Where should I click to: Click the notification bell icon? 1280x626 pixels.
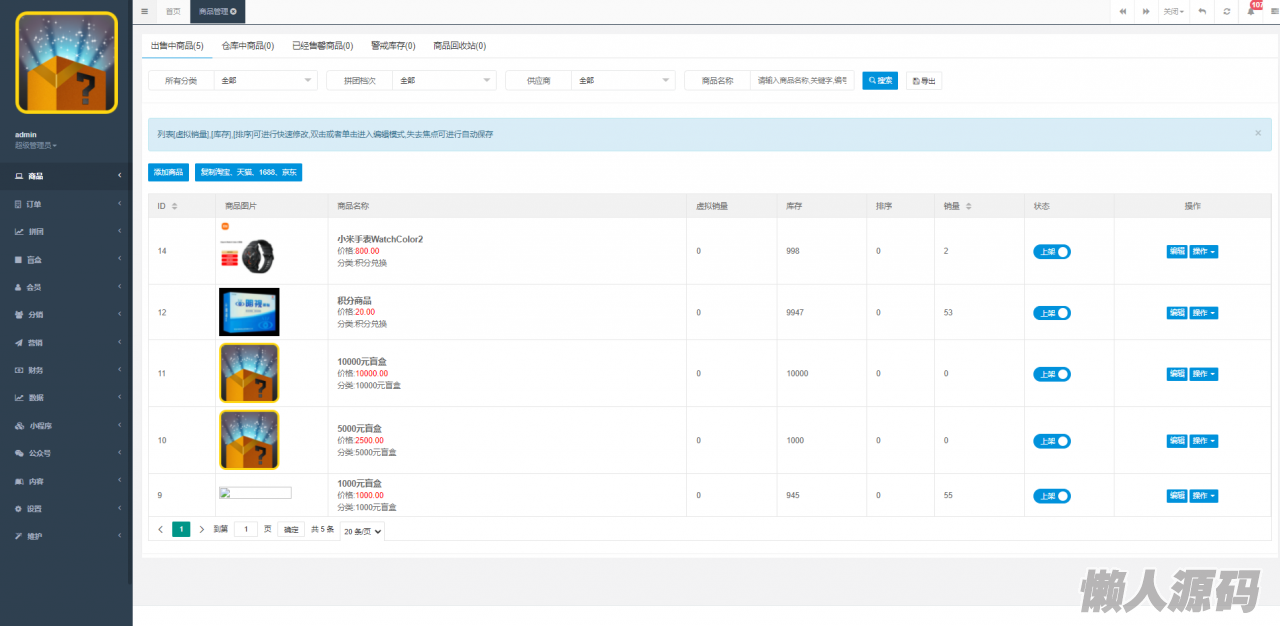pos(1250,11)
